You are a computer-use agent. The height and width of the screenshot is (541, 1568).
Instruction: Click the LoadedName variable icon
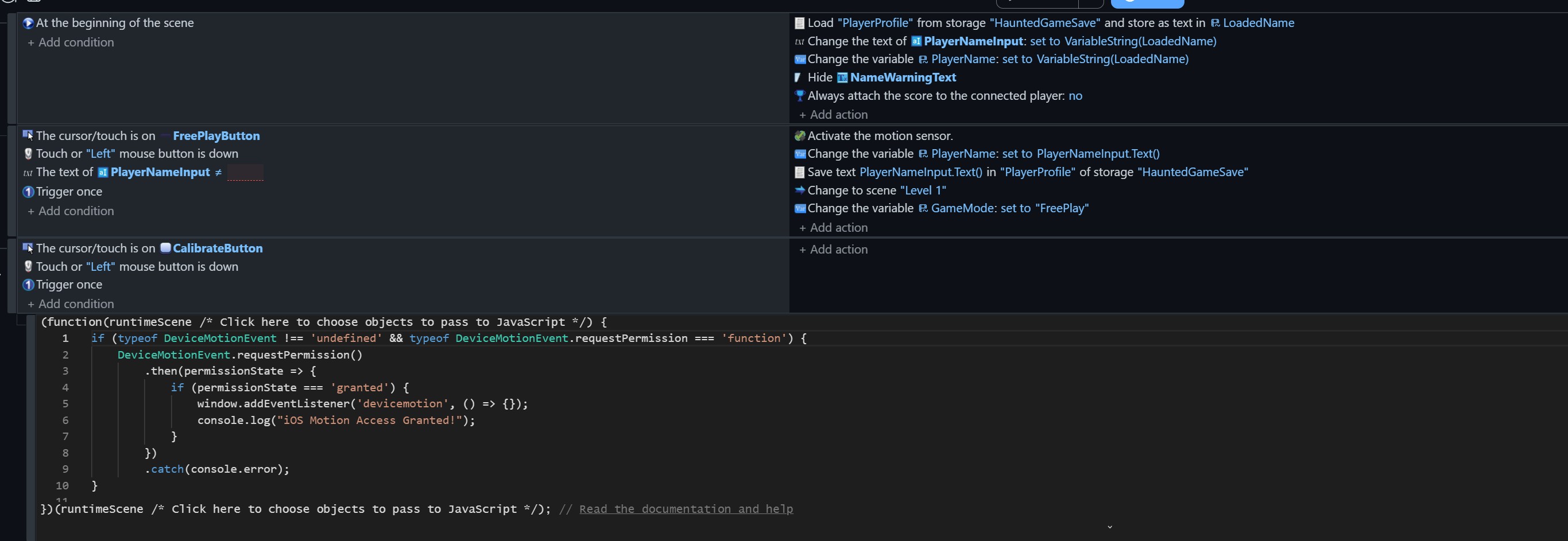(1215, 23)
